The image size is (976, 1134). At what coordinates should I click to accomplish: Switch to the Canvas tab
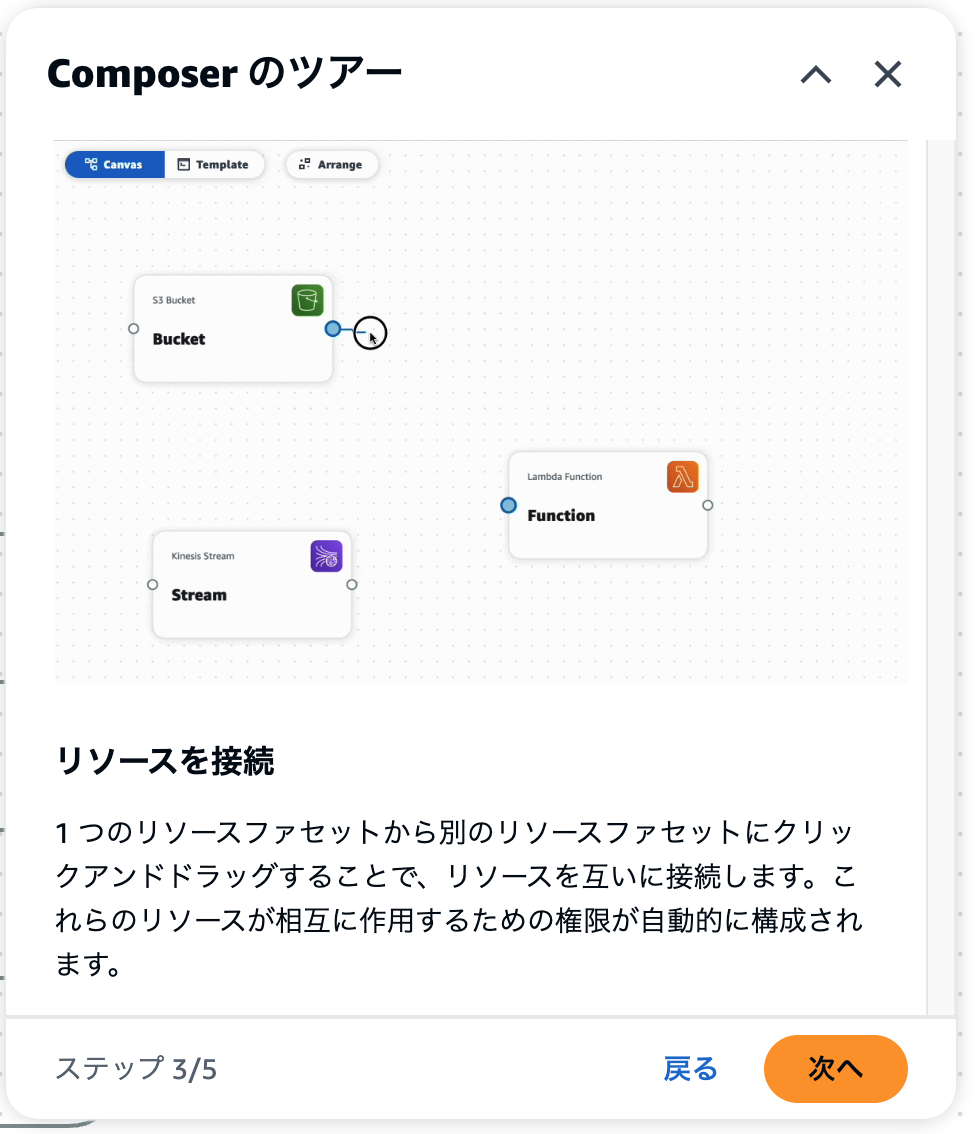(x=114, y=165)
